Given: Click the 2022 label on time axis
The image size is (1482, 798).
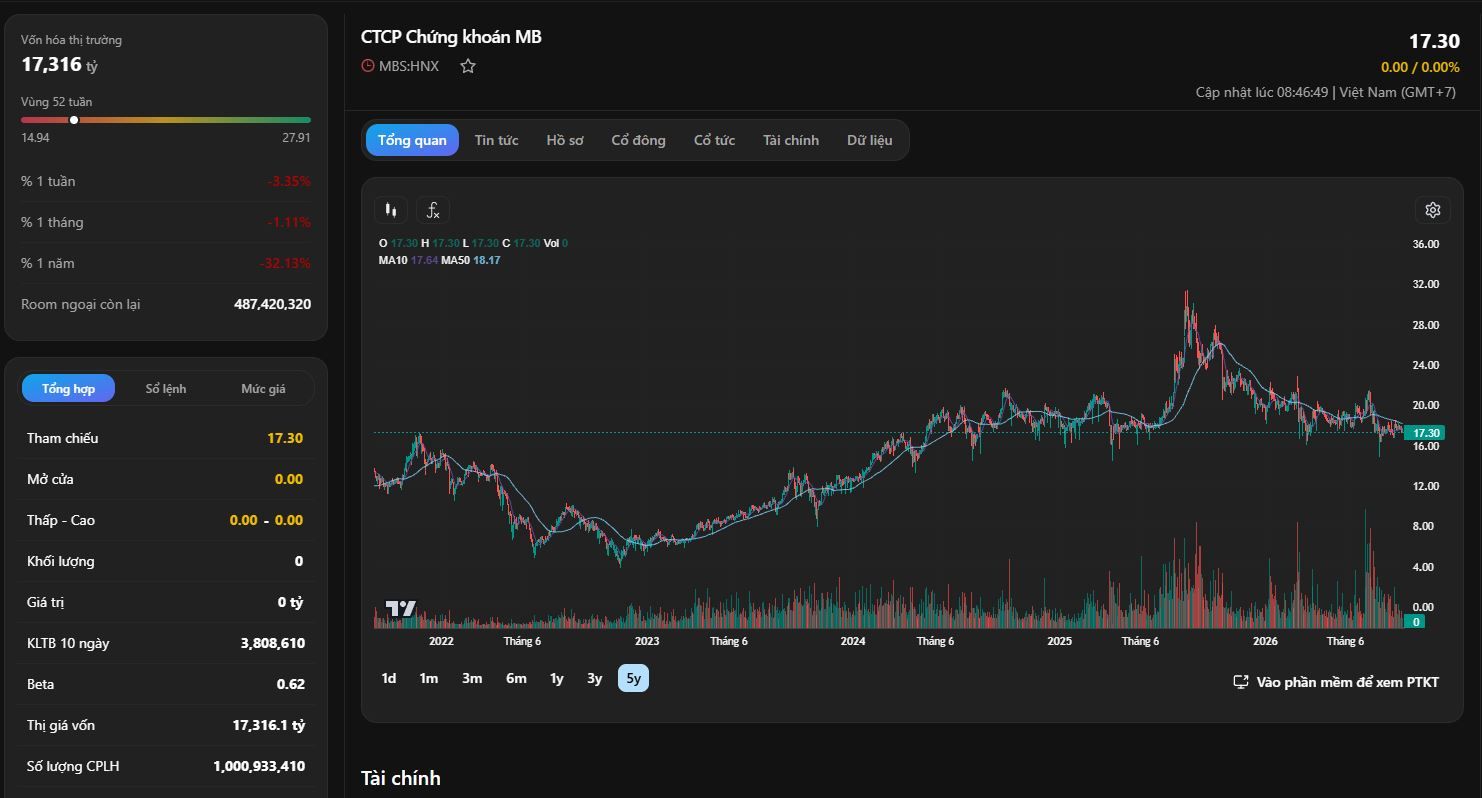Looking at the screenshot, I should tap(441, 641).
